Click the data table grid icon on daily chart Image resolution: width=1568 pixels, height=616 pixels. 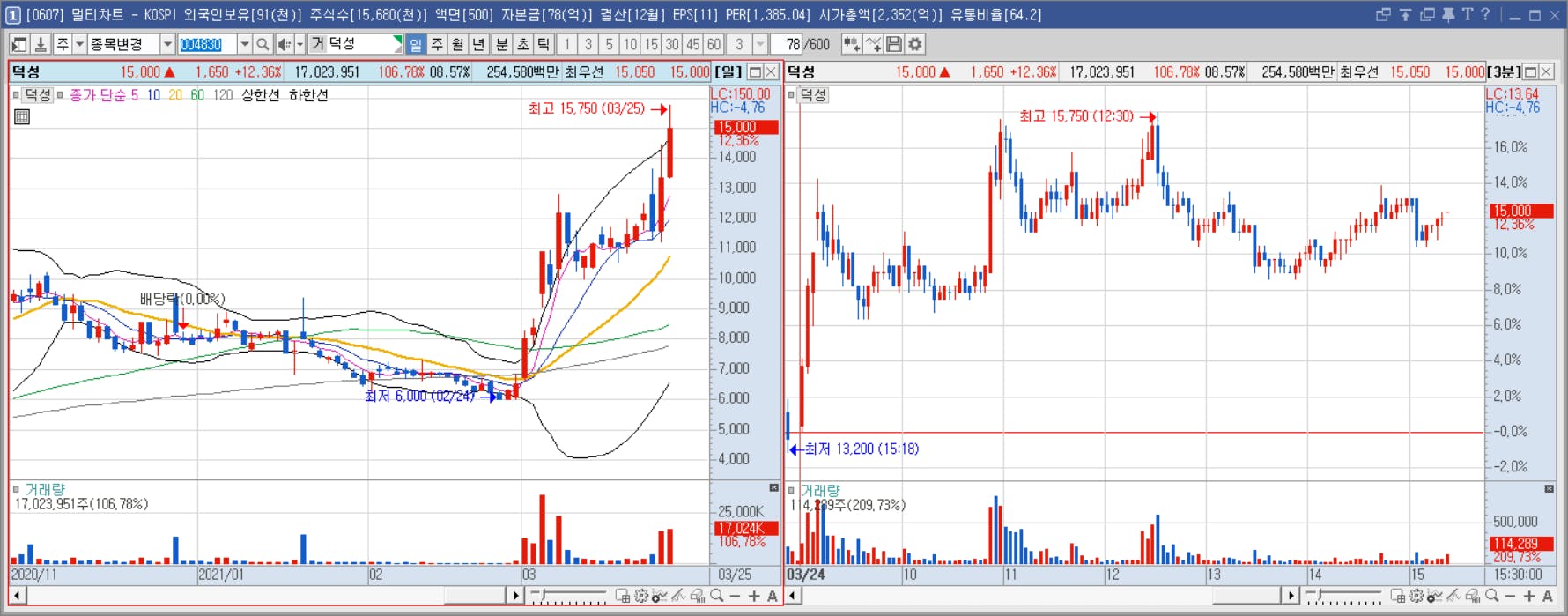click(22, 116)
